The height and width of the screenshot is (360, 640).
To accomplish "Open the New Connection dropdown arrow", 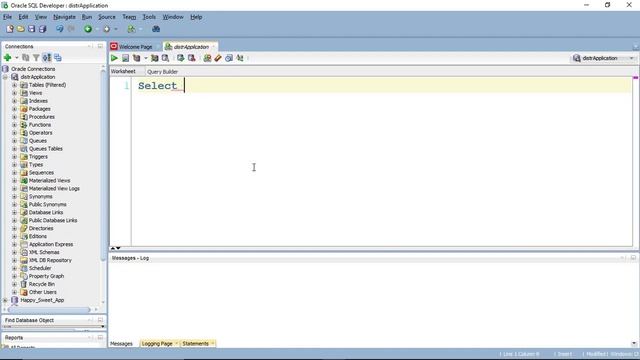I will [17, 58].
